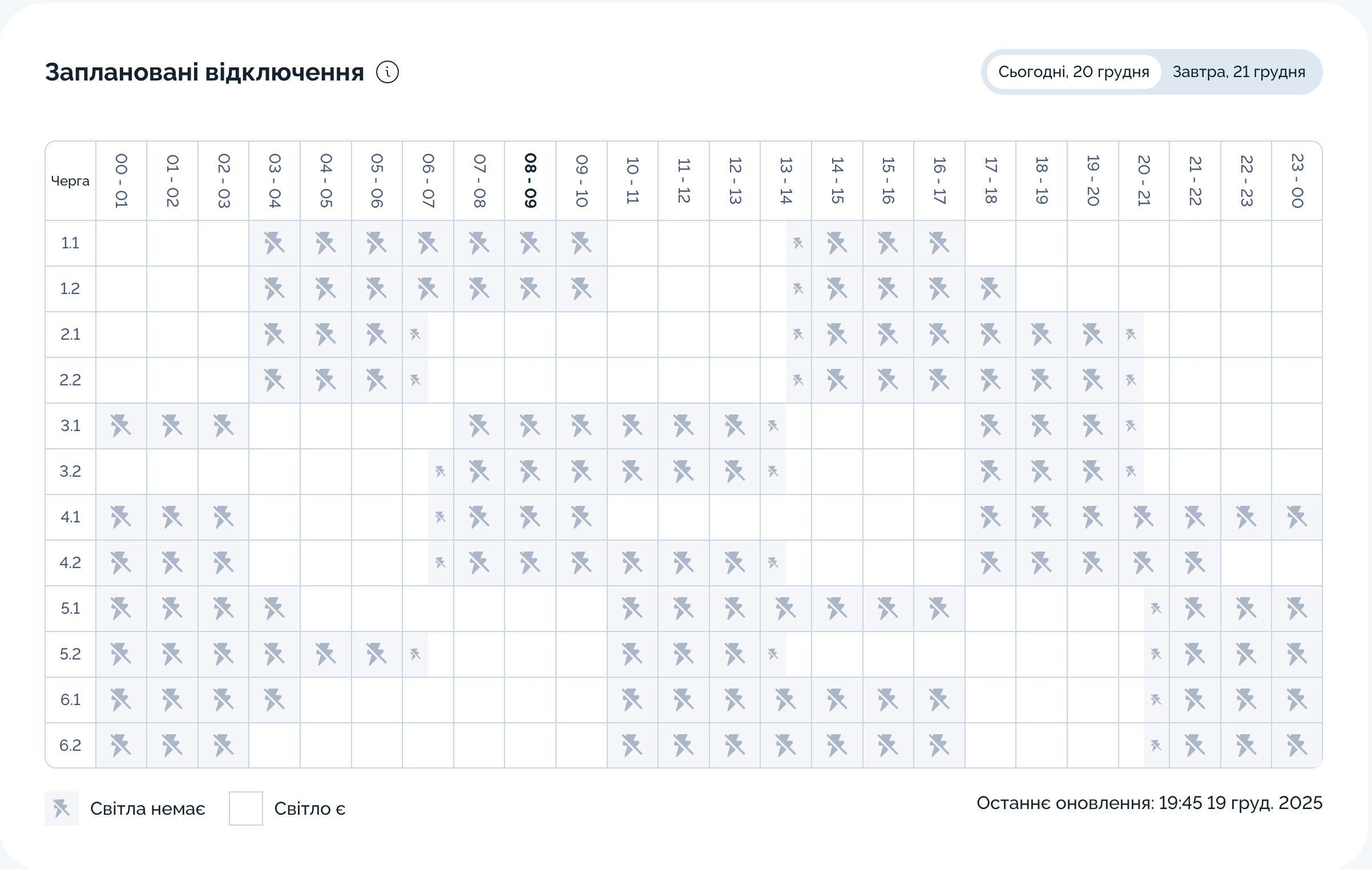The height and width of the screenshot is (869, 1372).
Task: Click outage icon for queue 4.1 at 23-00
Action: point(1297,517)
